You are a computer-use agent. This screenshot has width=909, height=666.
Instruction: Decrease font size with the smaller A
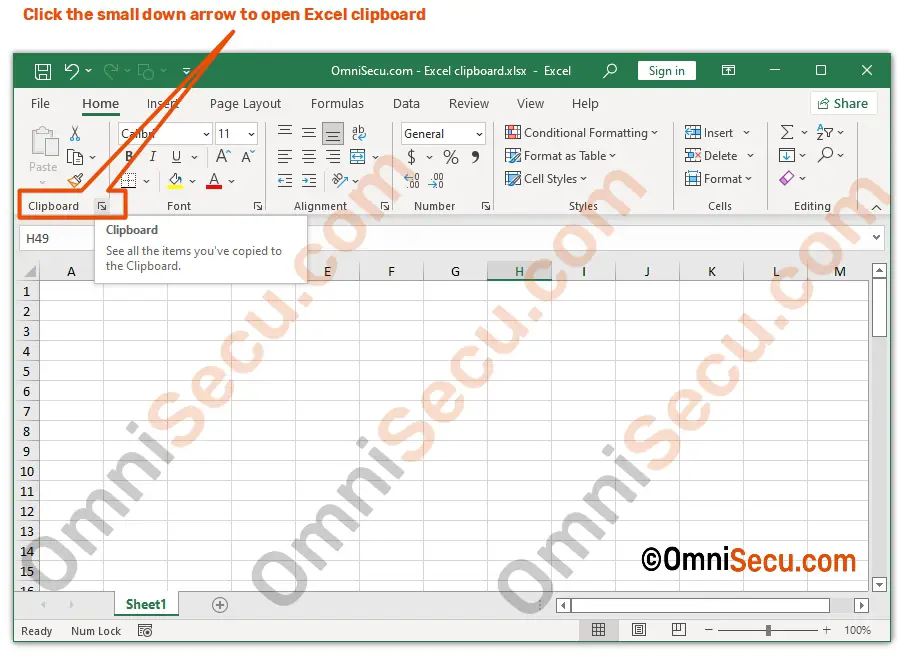point(248,157)
